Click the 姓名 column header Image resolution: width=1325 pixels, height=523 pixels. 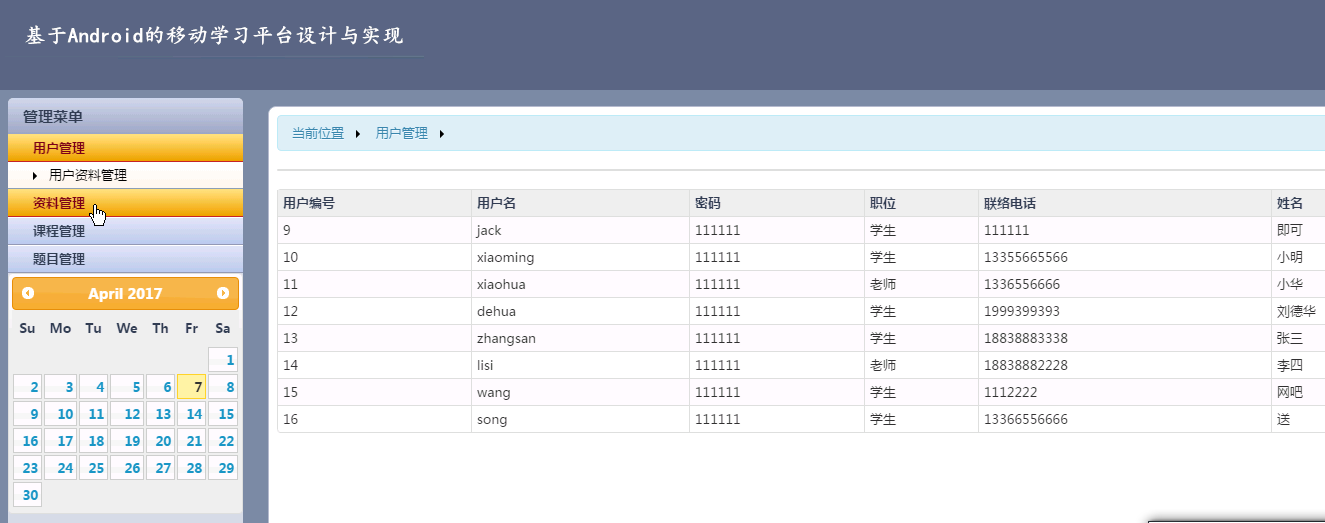point(1298,203)
